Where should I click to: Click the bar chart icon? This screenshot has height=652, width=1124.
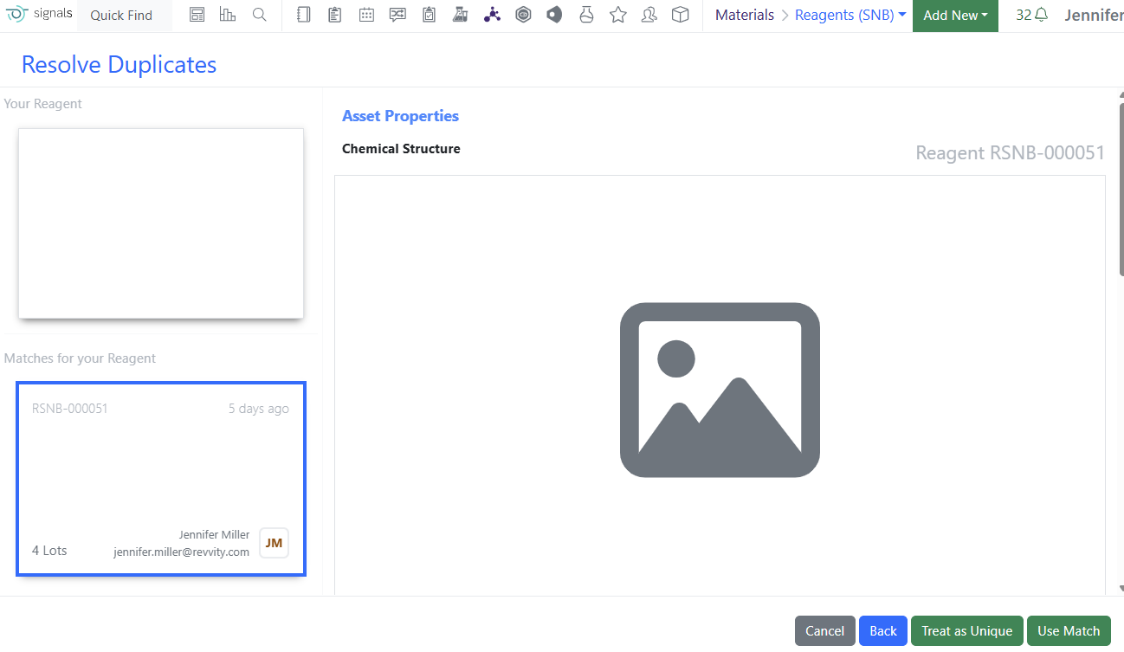coord(228,15)
